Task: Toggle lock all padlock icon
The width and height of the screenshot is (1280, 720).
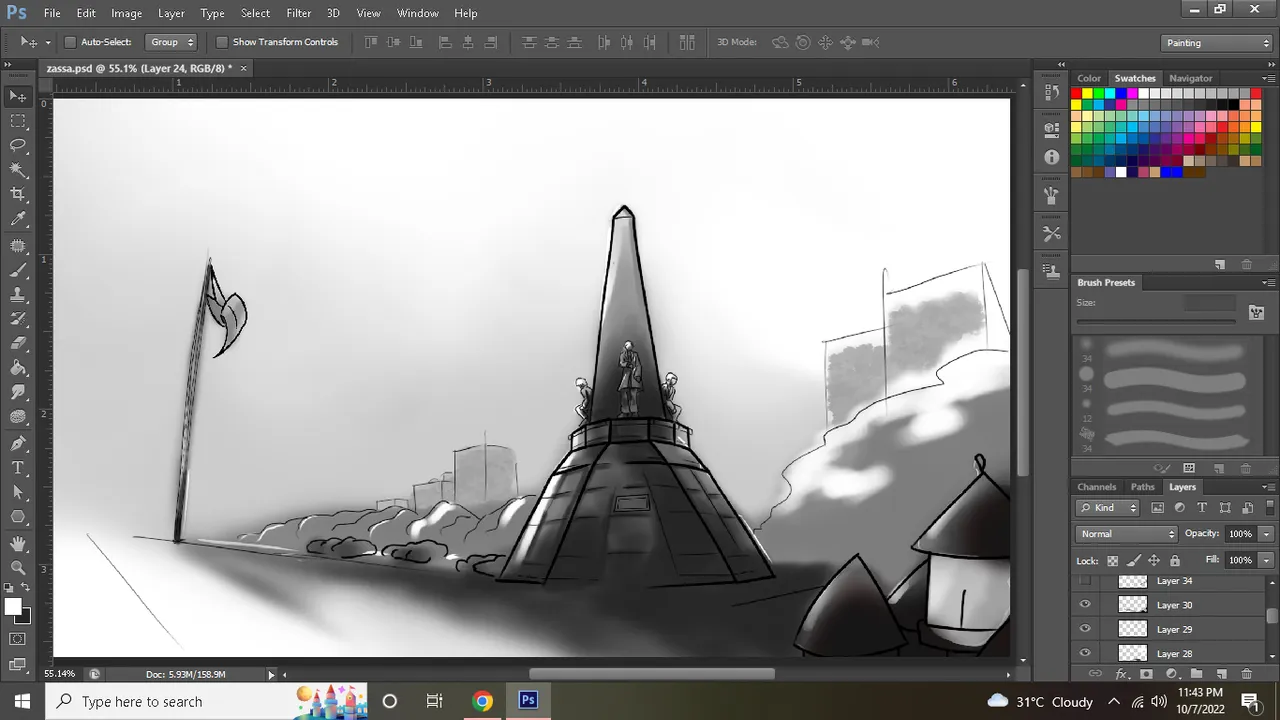Action: [x=1175, y=561]
